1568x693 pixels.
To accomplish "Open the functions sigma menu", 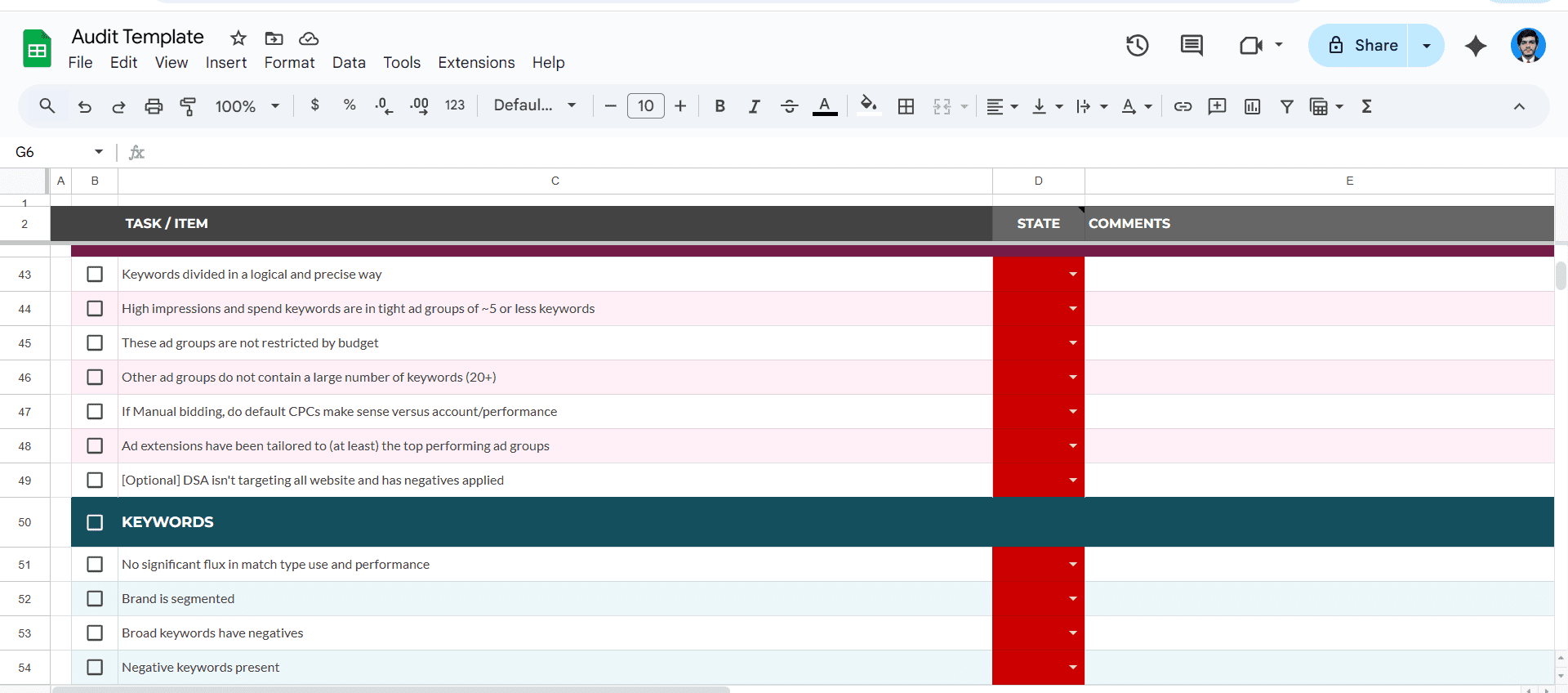I will click(x=1366, y=106).
